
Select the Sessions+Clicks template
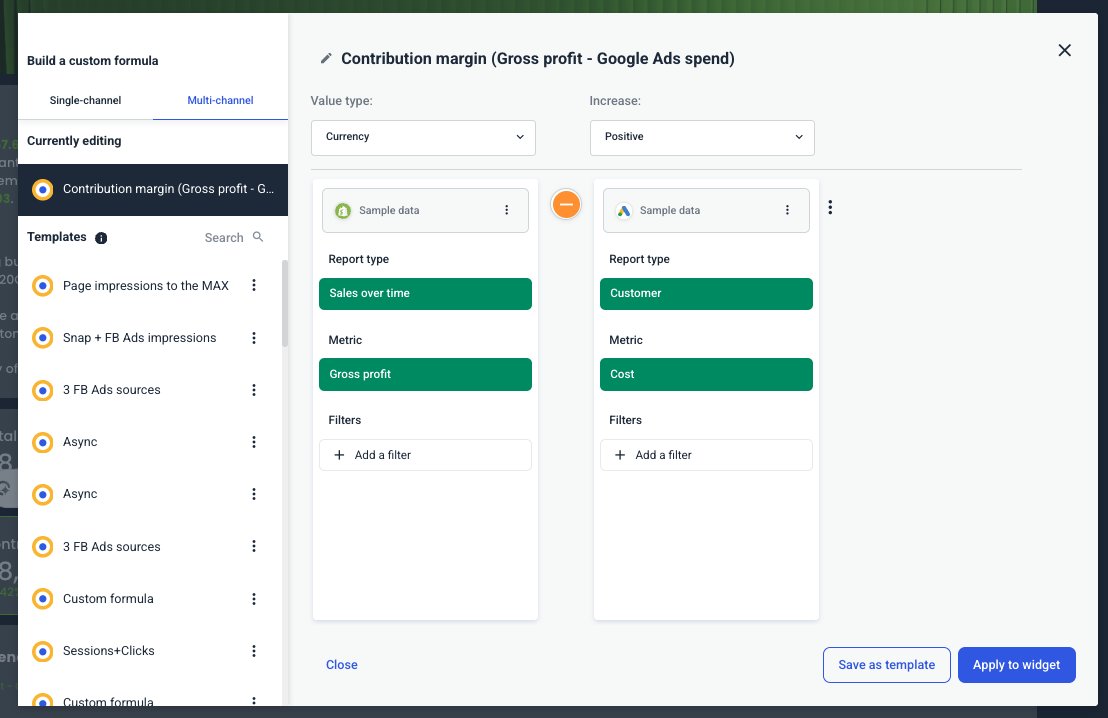[x=108, y=651]
